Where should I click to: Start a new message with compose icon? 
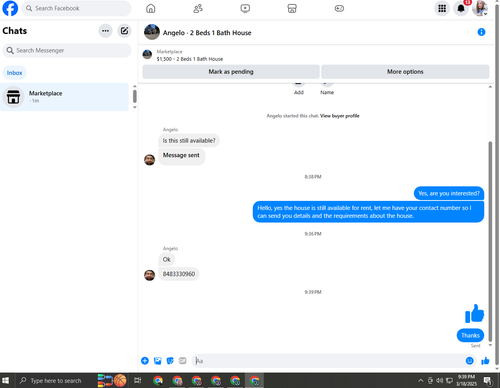(124, 31)
